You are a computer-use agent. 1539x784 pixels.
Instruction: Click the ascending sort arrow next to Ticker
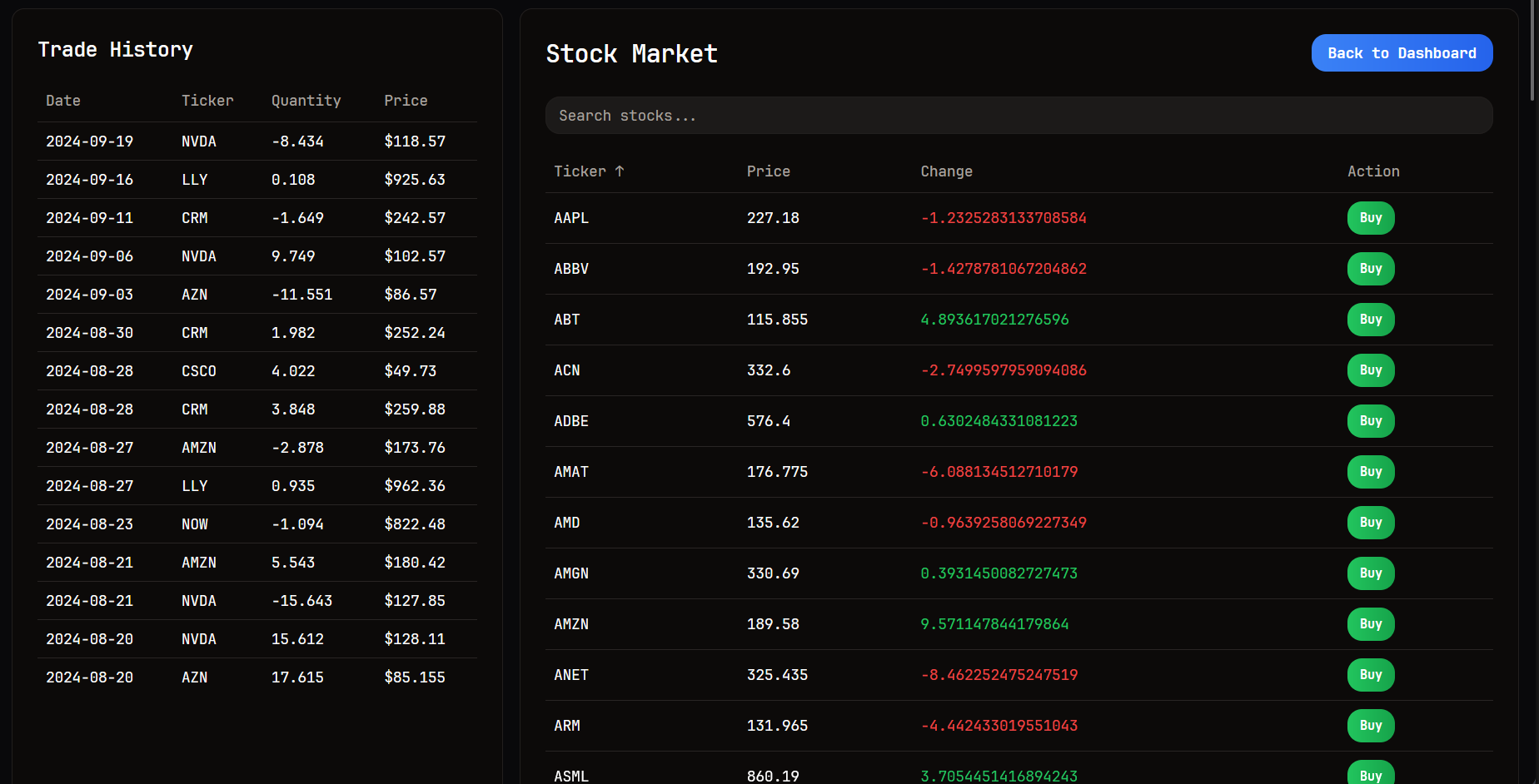click(x=620, y=171)
